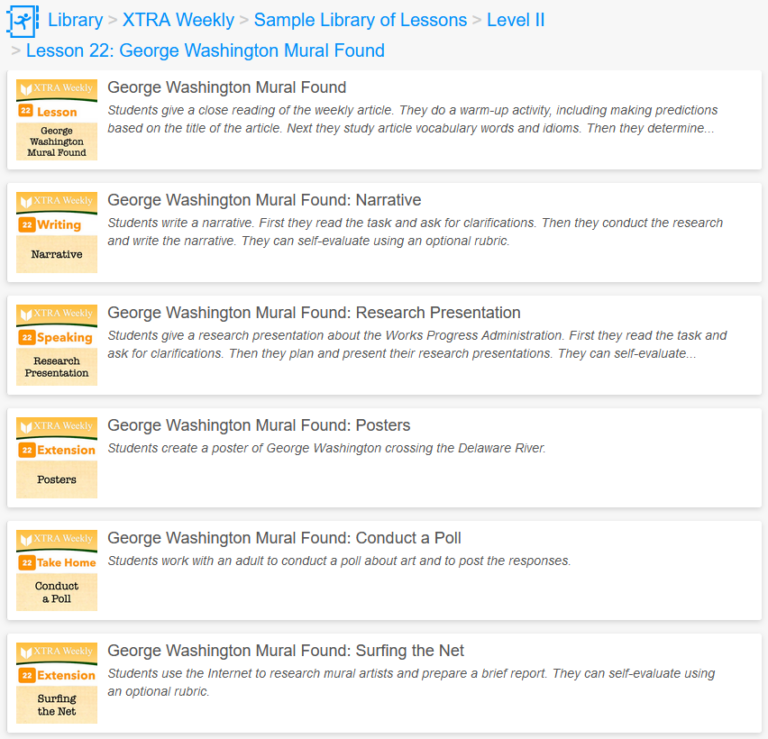This screenshot has height=739, width=768.
Task: Click the poll description about posting responses
Action: (x=339, y=561)
